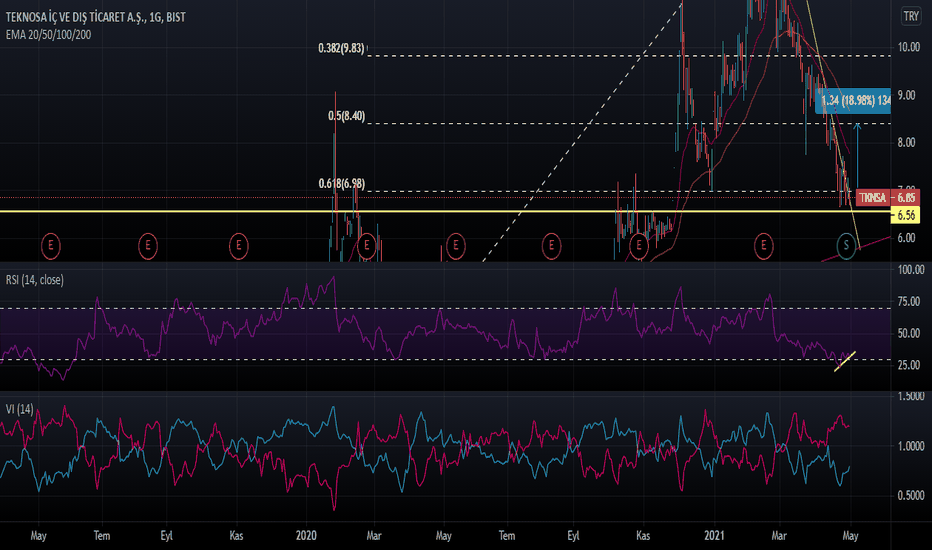This screenshot has width=932, height=550.
Task: Click the TEKNOSA İÇ VE DIŞ TİCARET chart title
Action: pyautogui.click(x=96, y=17)
